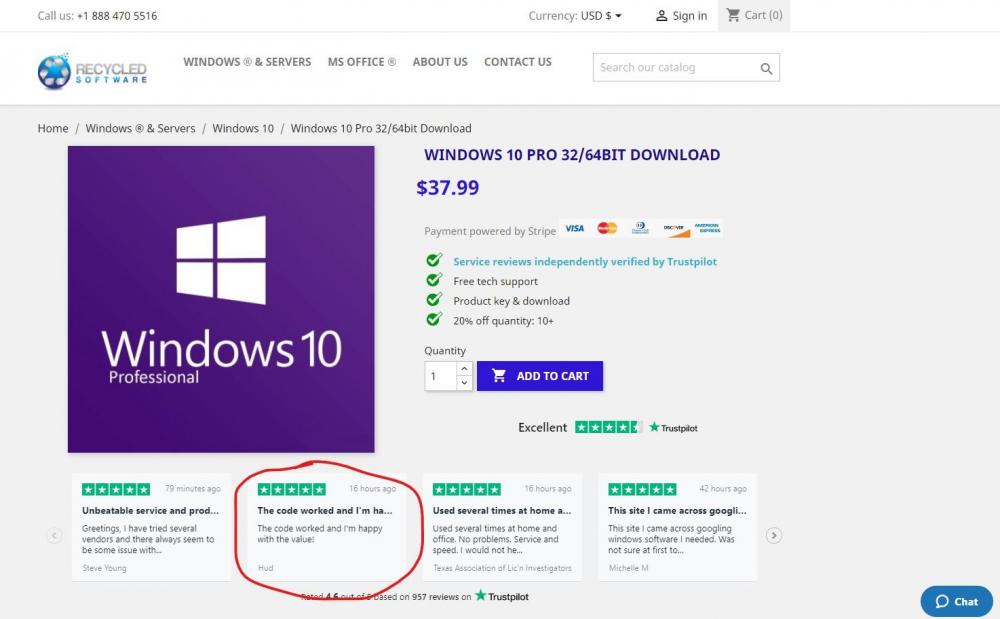Click Trustpilot logo under review count
Screen dimensions: 1000x619
coord(502,596)
